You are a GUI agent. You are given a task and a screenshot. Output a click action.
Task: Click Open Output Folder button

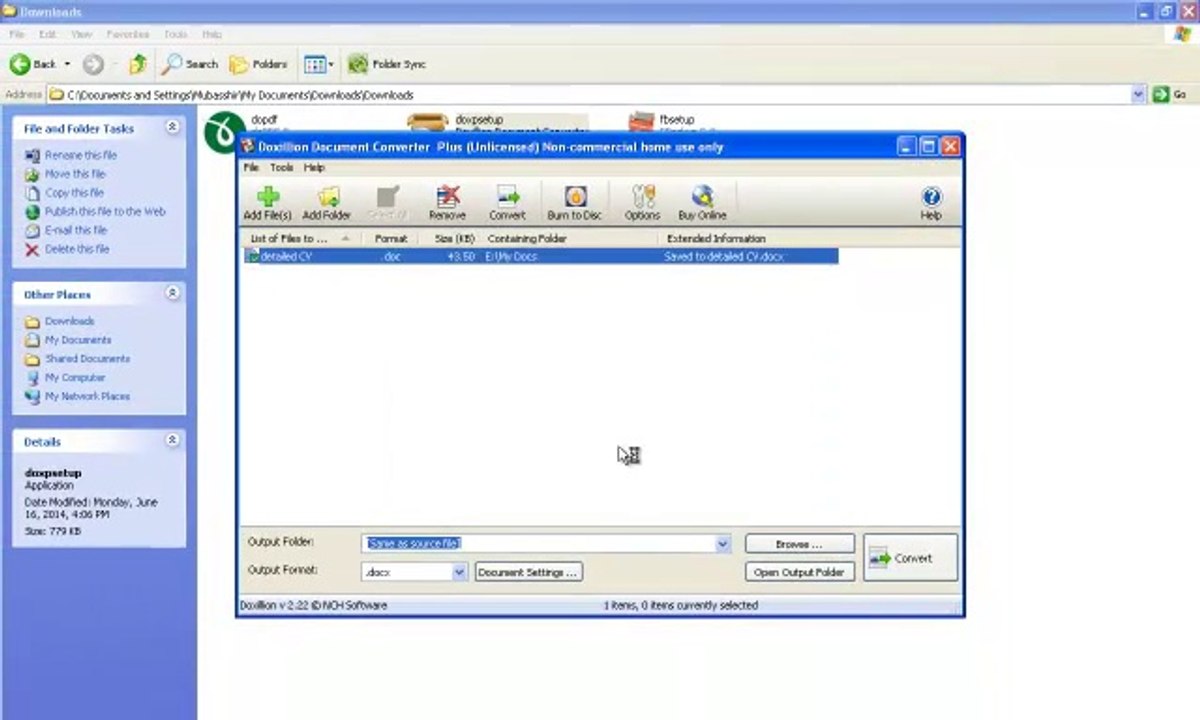pos(799,572)
